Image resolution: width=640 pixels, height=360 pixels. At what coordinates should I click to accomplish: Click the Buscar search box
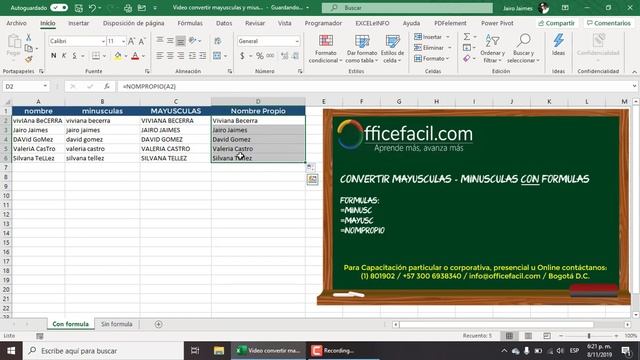tap(407, 8)
